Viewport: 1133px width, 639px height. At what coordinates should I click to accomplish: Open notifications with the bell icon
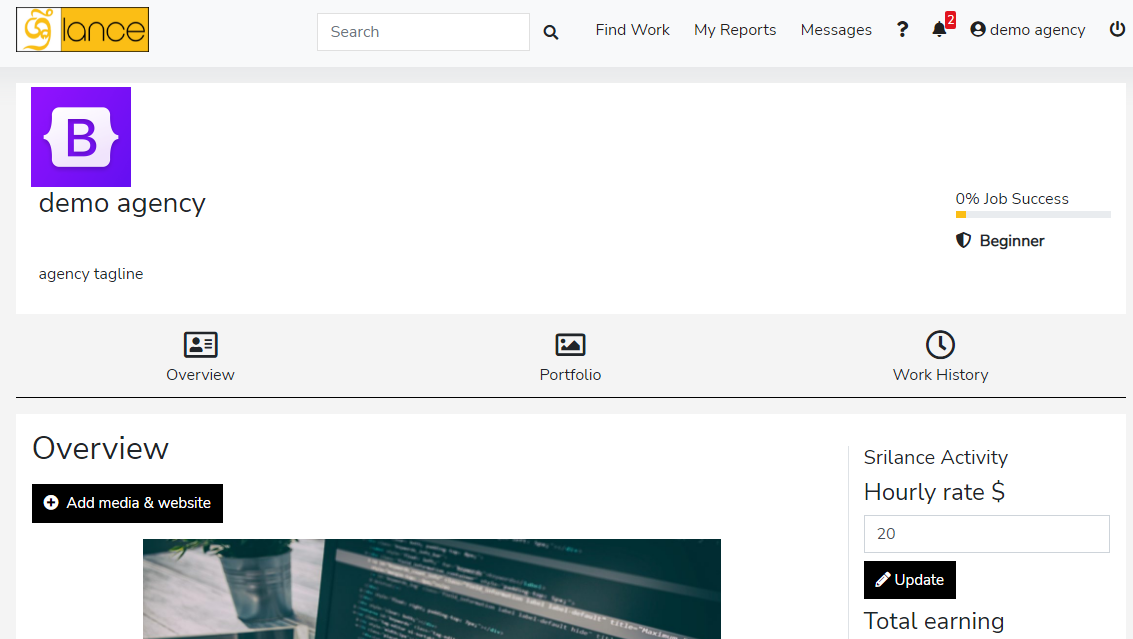tap(939, 30)
